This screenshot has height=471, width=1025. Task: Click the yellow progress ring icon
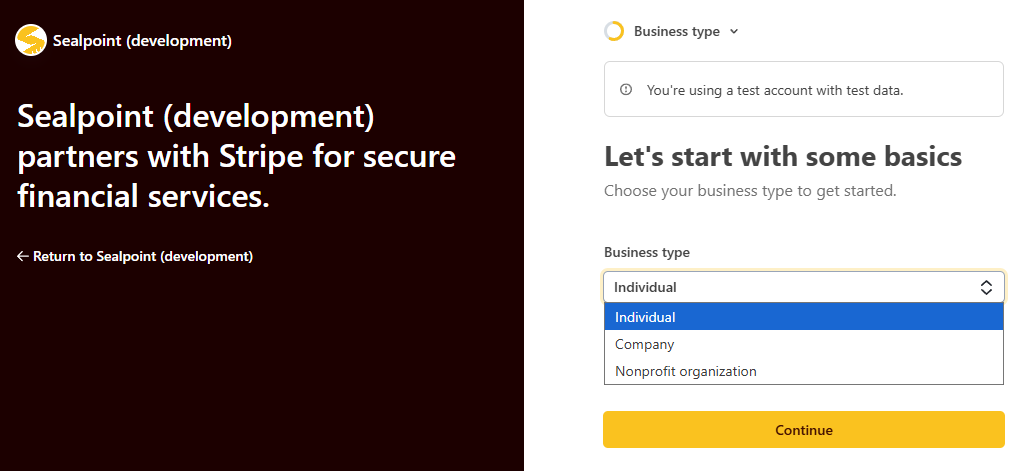[x=614, y=31]
